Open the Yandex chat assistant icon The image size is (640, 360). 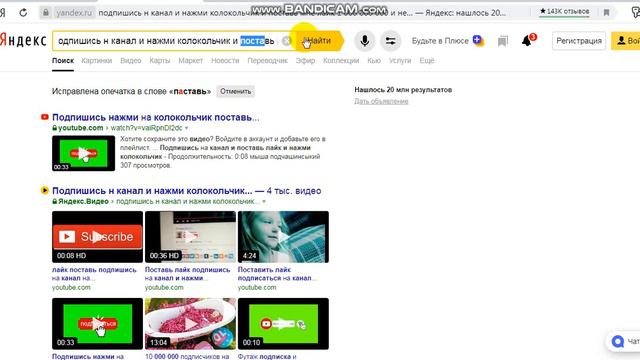click(x=618, y=341)
